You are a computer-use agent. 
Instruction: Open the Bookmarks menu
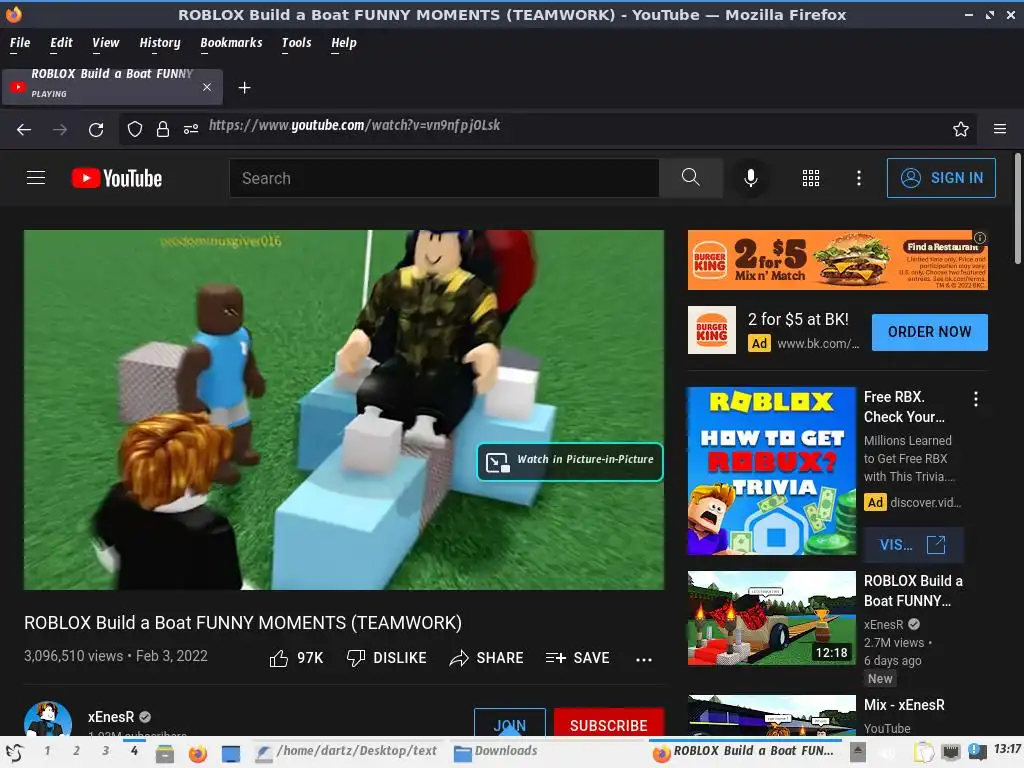231,43
